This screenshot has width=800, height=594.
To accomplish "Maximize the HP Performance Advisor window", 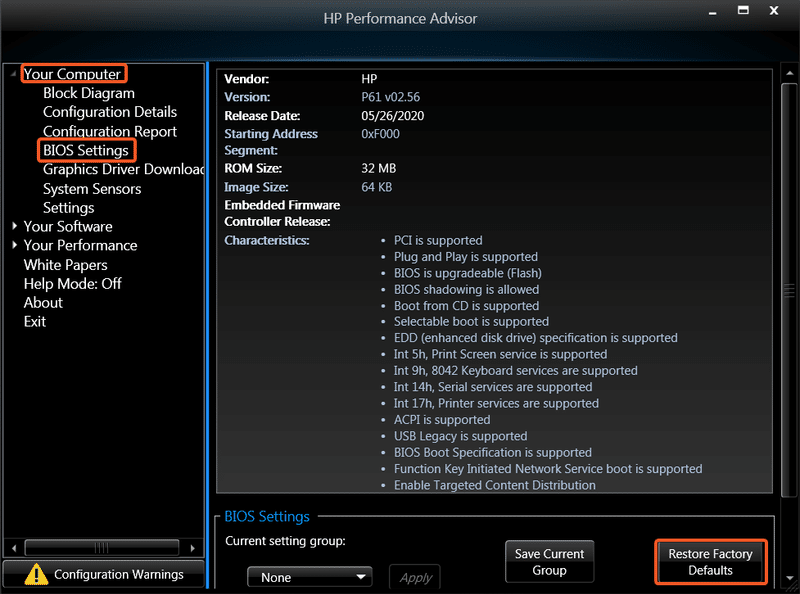I will (743, 10).
